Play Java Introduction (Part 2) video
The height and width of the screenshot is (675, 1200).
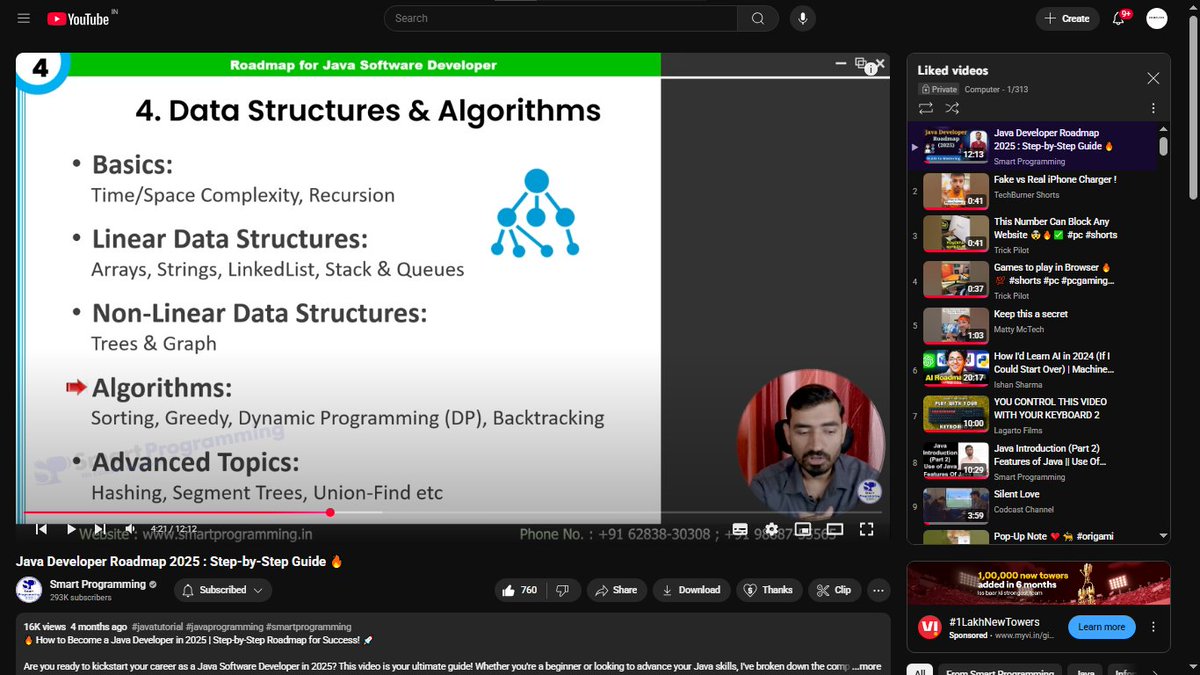1031,461
